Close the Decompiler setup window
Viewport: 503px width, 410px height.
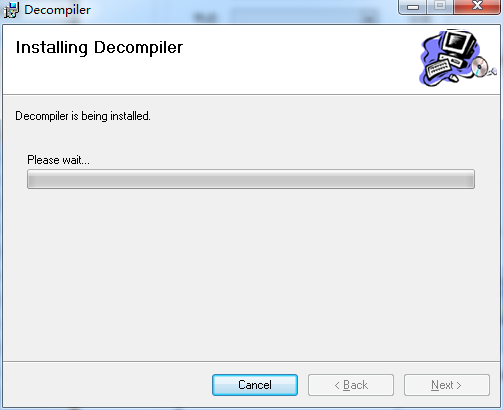point(477,7)
